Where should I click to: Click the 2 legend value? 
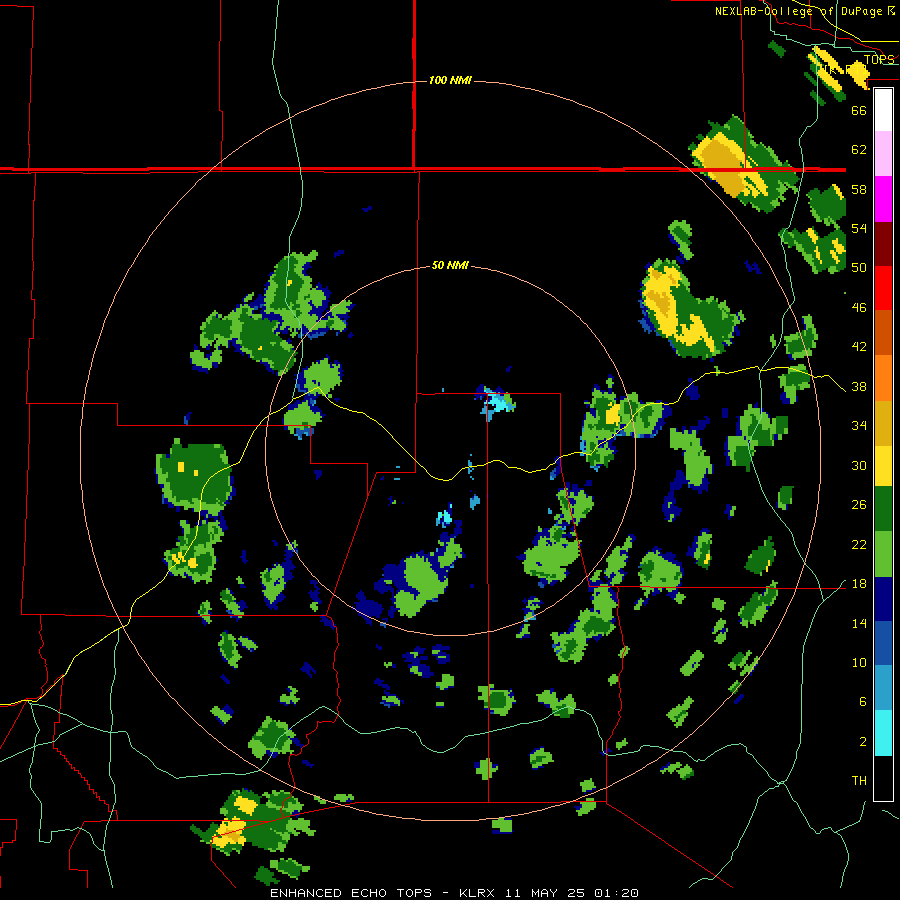click(863, 742)
